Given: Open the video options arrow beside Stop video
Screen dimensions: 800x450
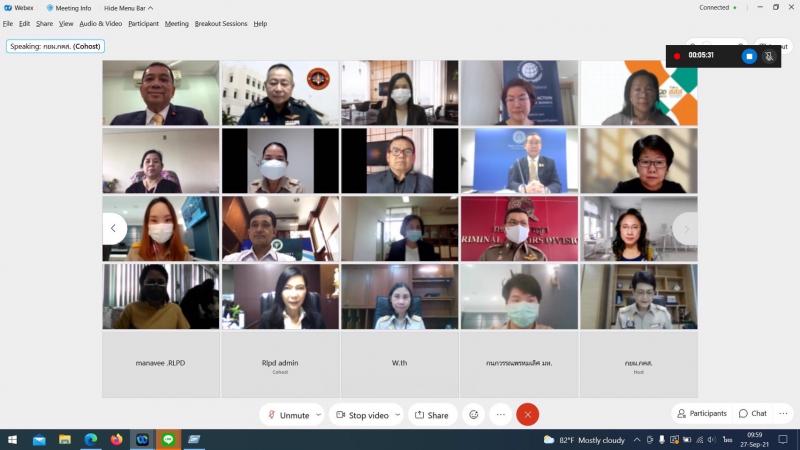Looking at the screenshot, I should pos(398,415).
